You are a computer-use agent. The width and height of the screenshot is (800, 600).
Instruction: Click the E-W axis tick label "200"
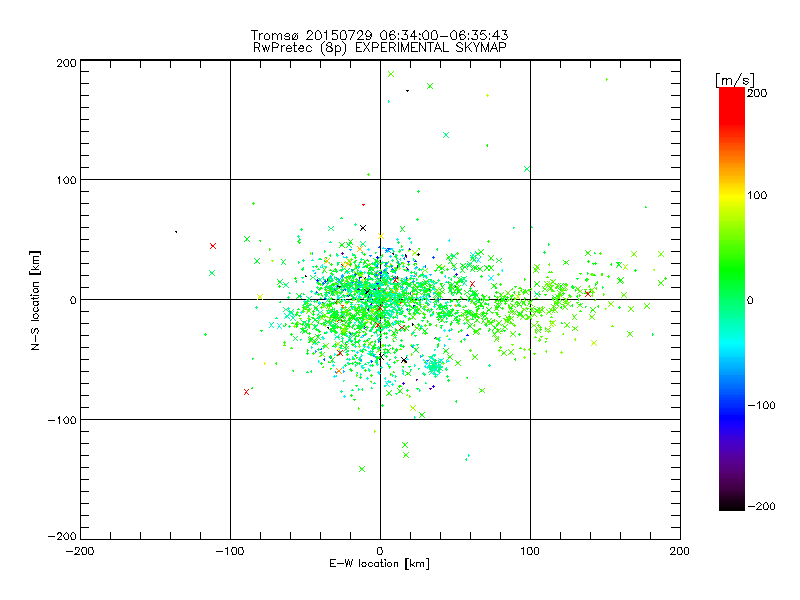point(680,552)
